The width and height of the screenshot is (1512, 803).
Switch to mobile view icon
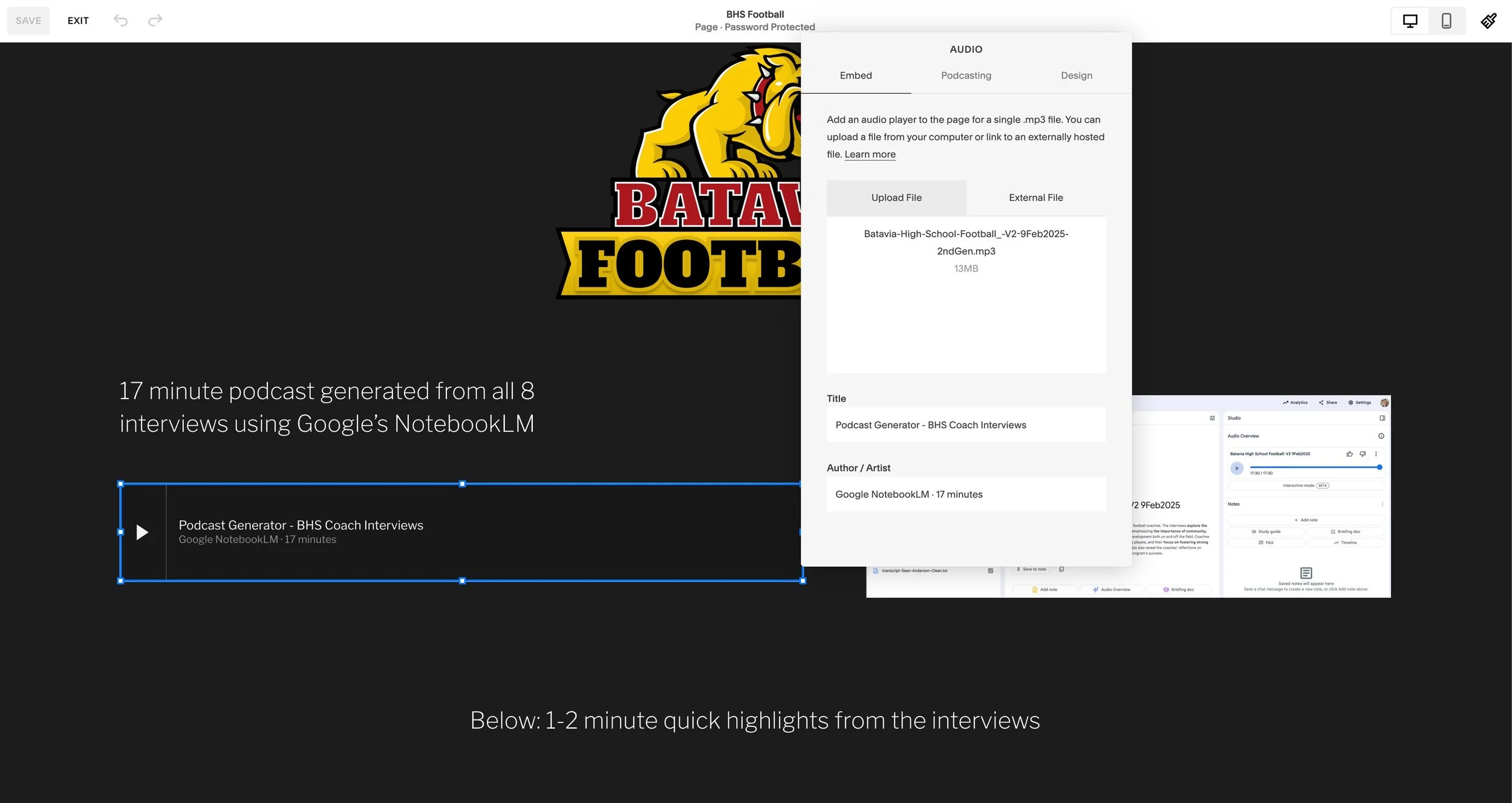[1446, 21]
